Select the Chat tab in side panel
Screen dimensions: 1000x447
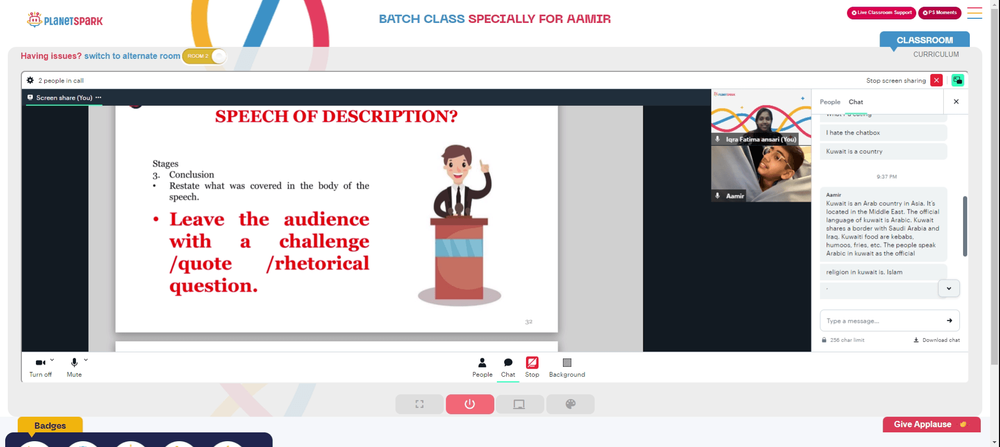856,102
